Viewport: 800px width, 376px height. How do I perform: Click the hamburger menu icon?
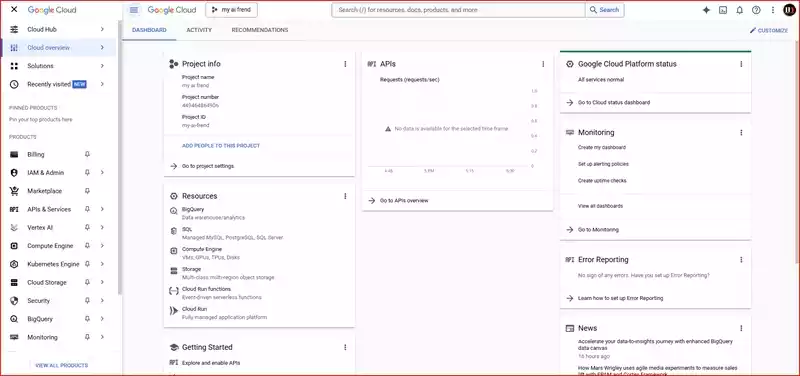point(134,10)
